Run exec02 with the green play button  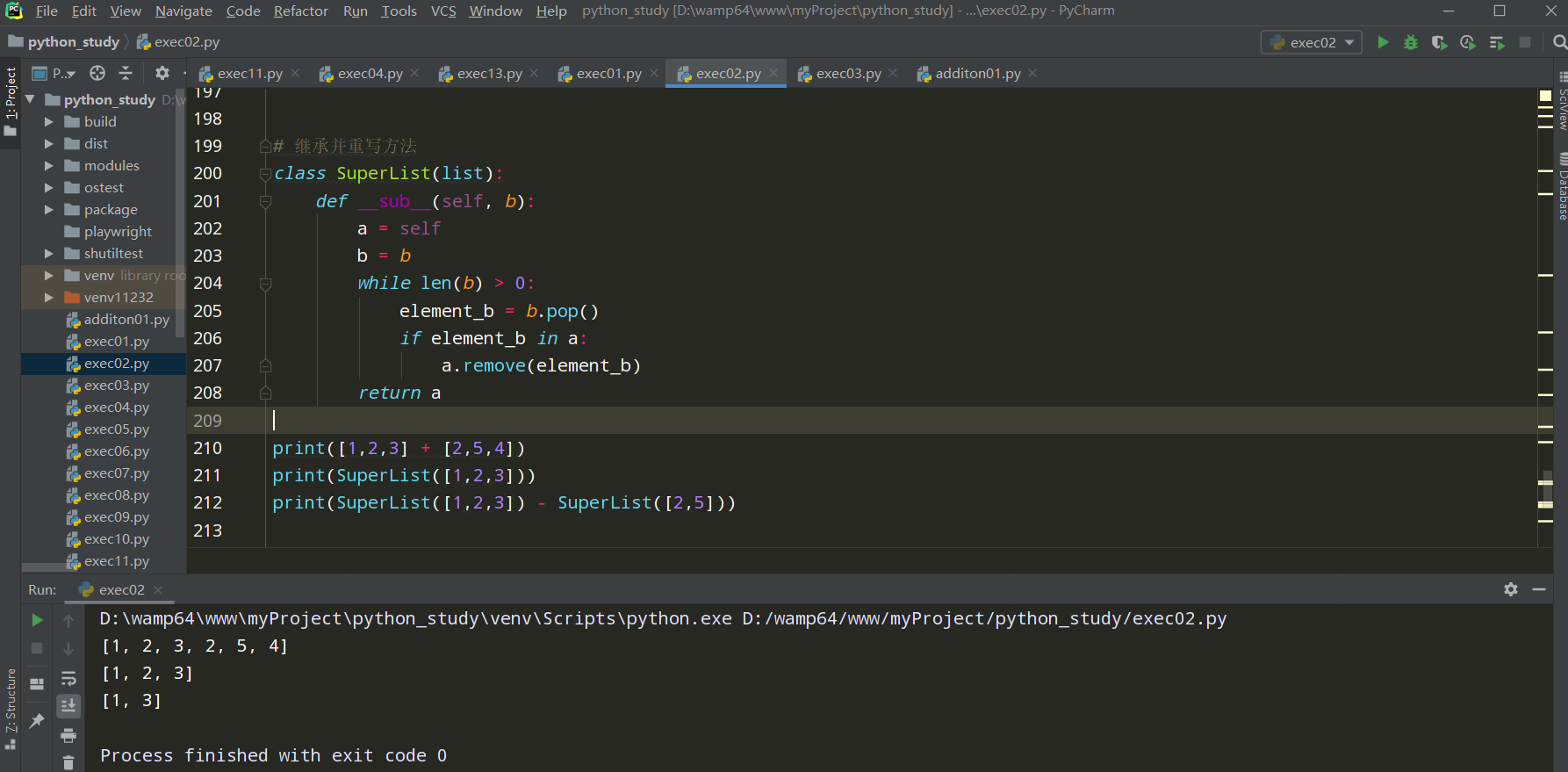point(1383,42)
